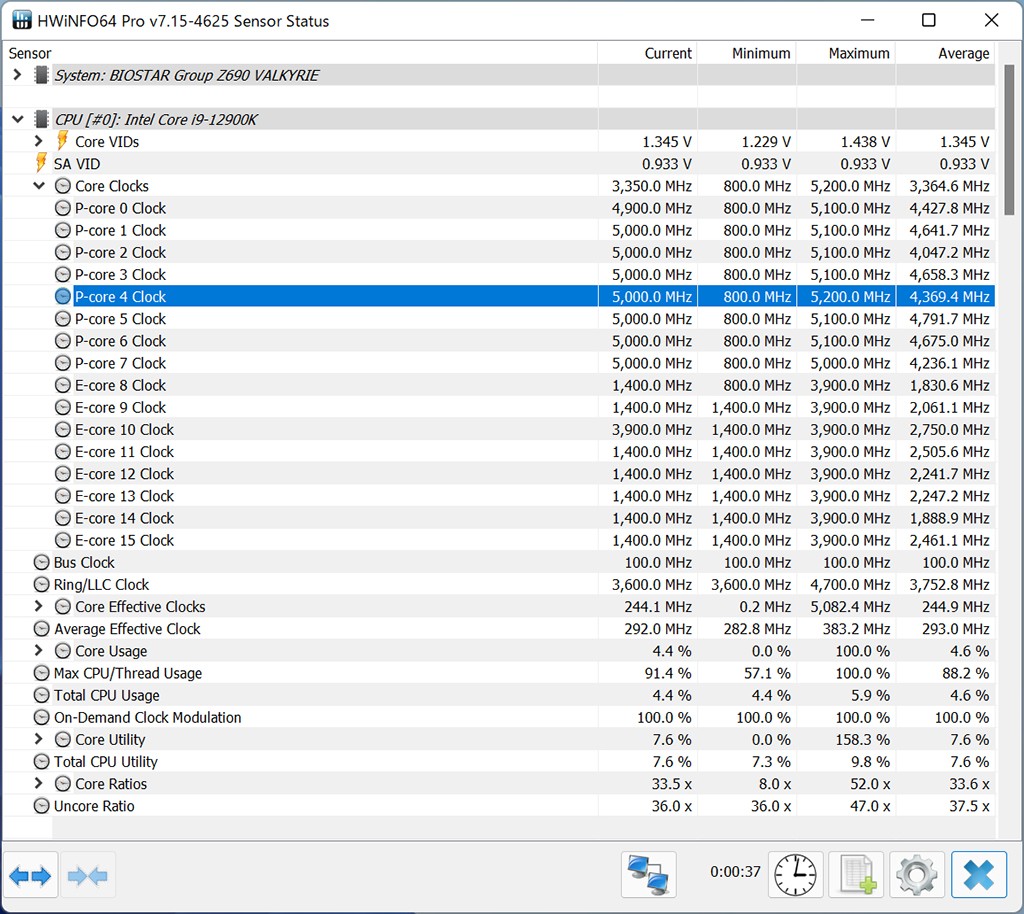Collapse the CPU Intel Core i9-12900K section

(17, 120)
